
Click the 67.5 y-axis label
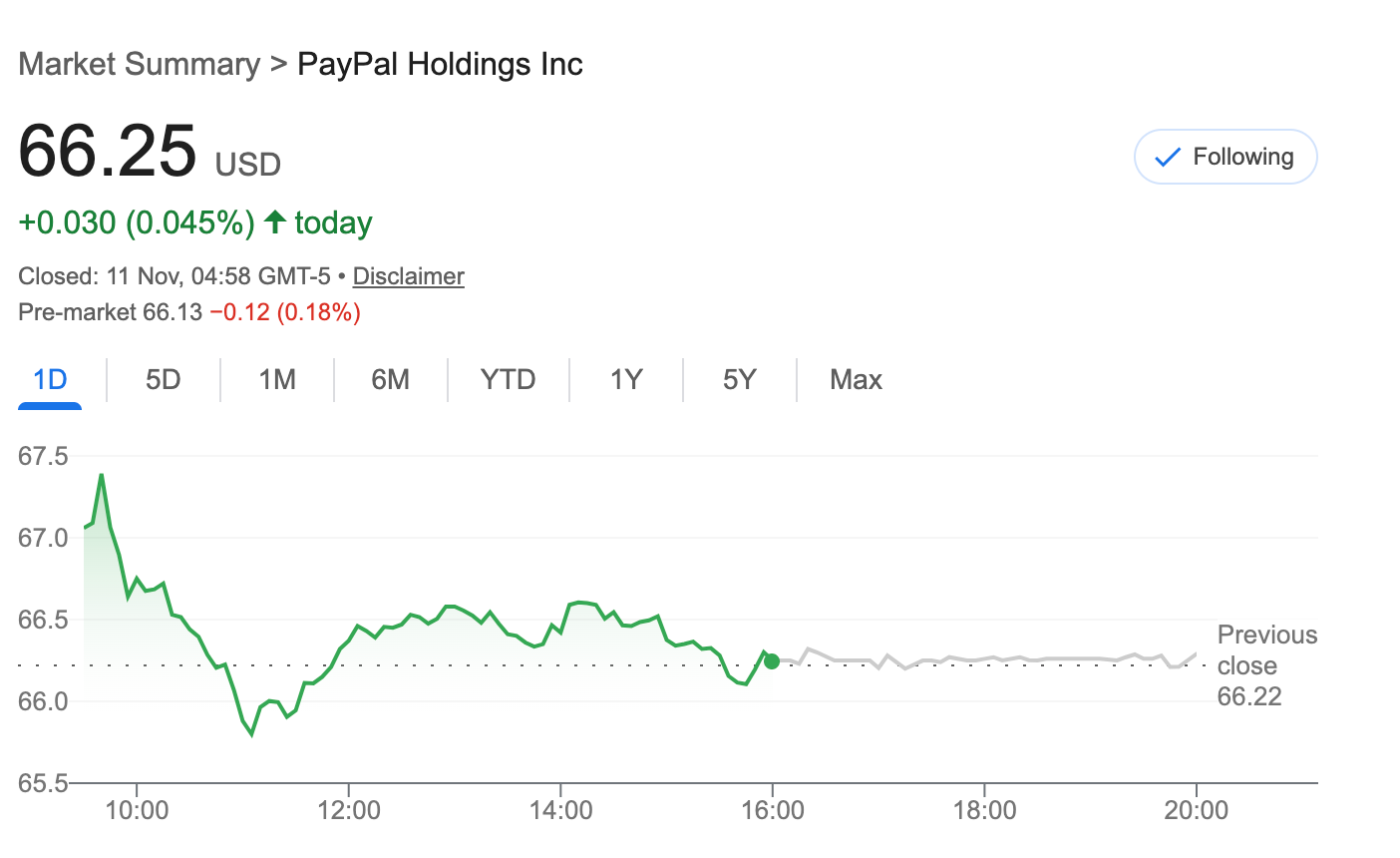pos(43,456)
